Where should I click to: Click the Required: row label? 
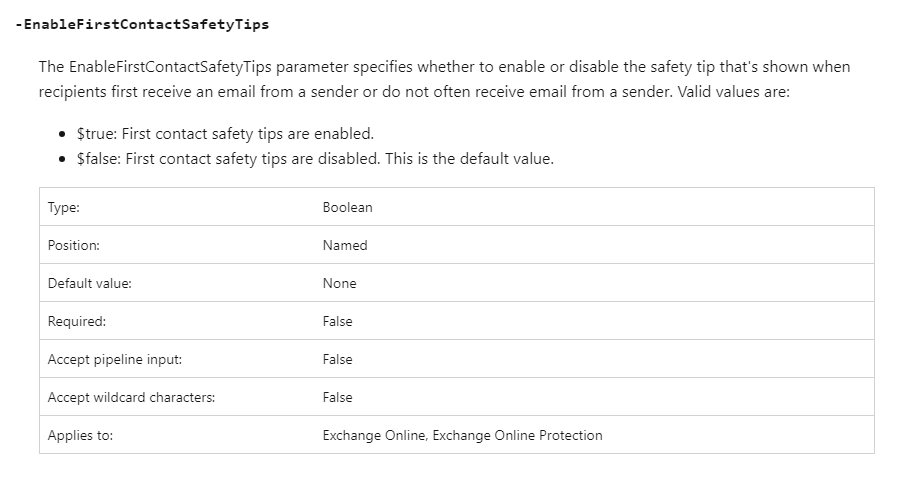(77, 321)
